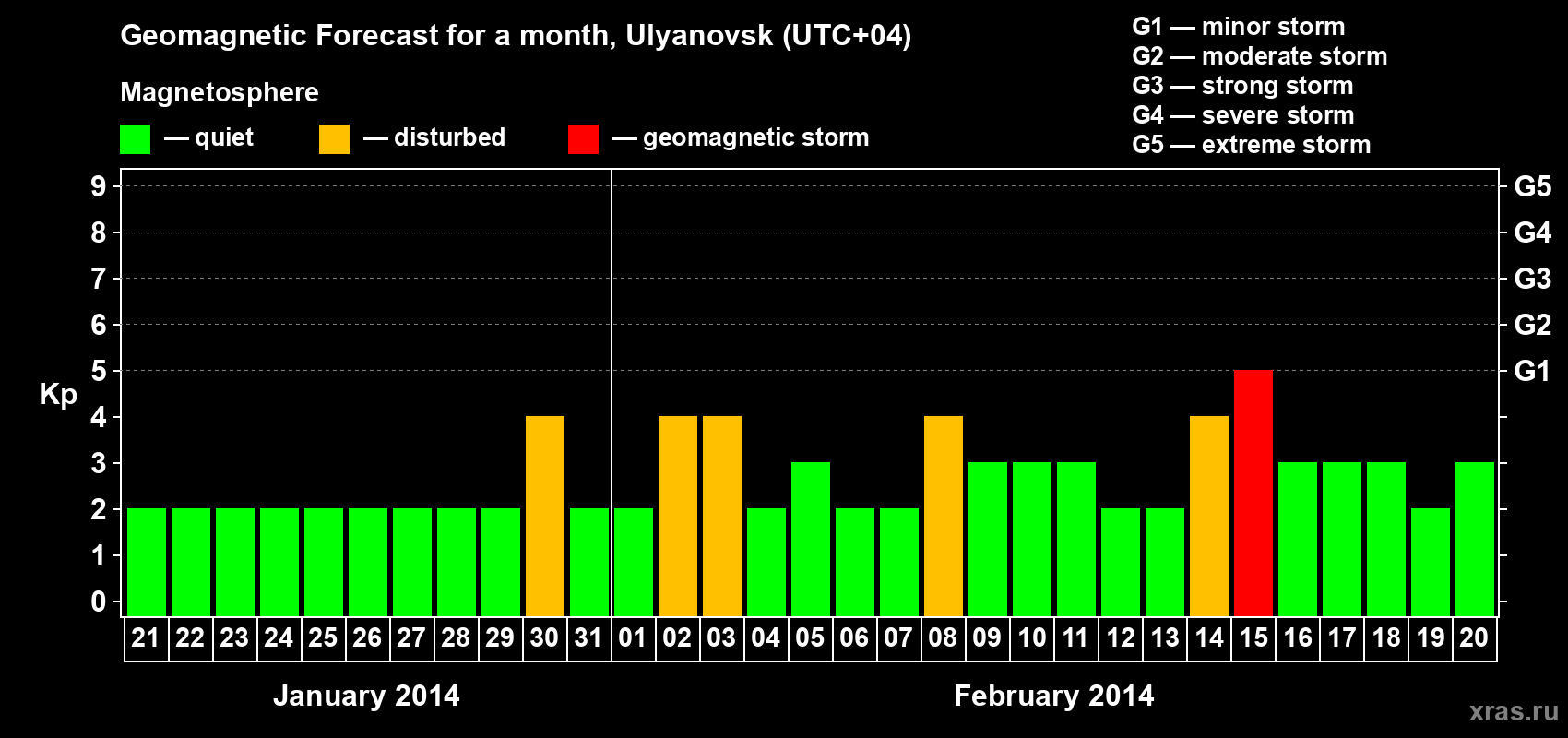Viewport: 1568px width, 738px height.
Task: Click date label 08 on the axis
Action: click(943, 637)
